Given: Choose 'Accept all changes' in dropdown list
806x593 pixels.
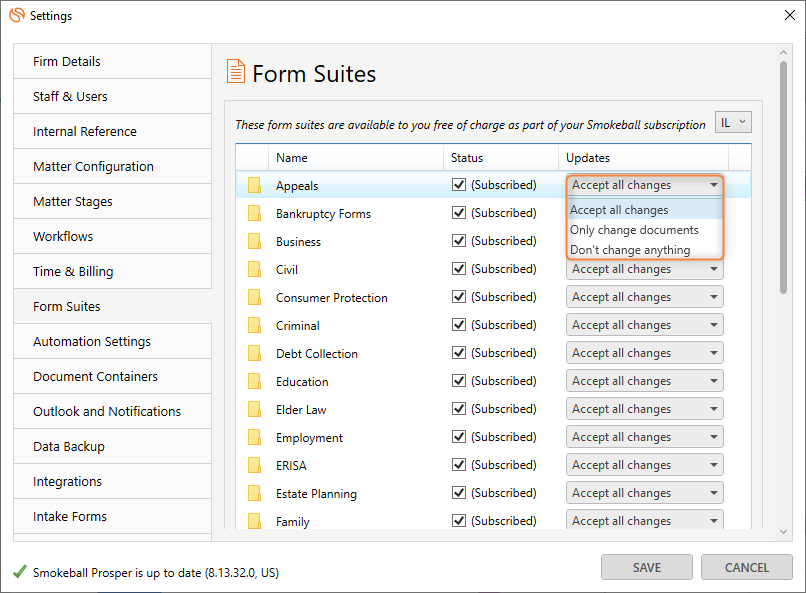Looking at the screenshot, I should click(645, 210).
